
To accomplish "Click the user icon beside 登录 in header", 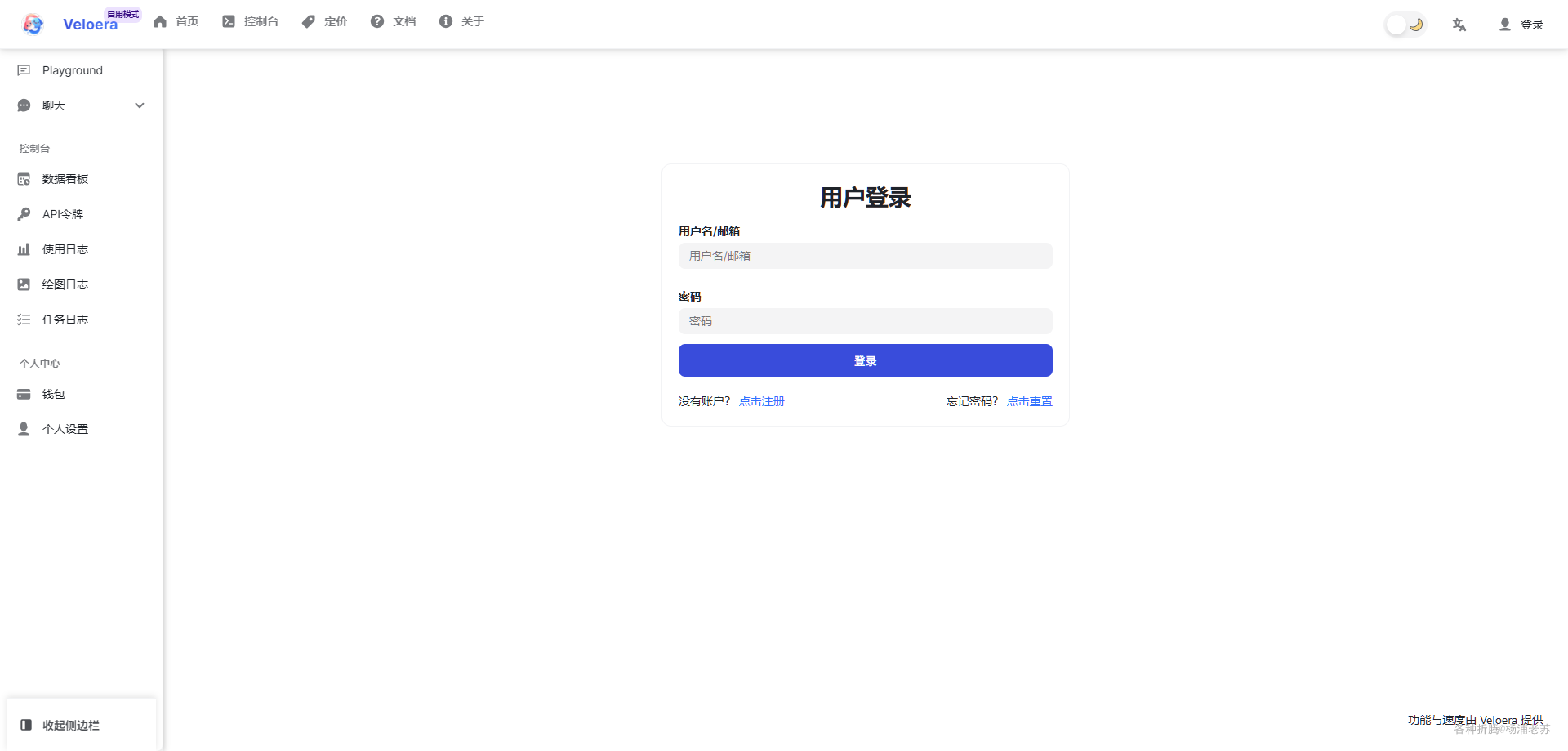I will (x=1505, y=25).
